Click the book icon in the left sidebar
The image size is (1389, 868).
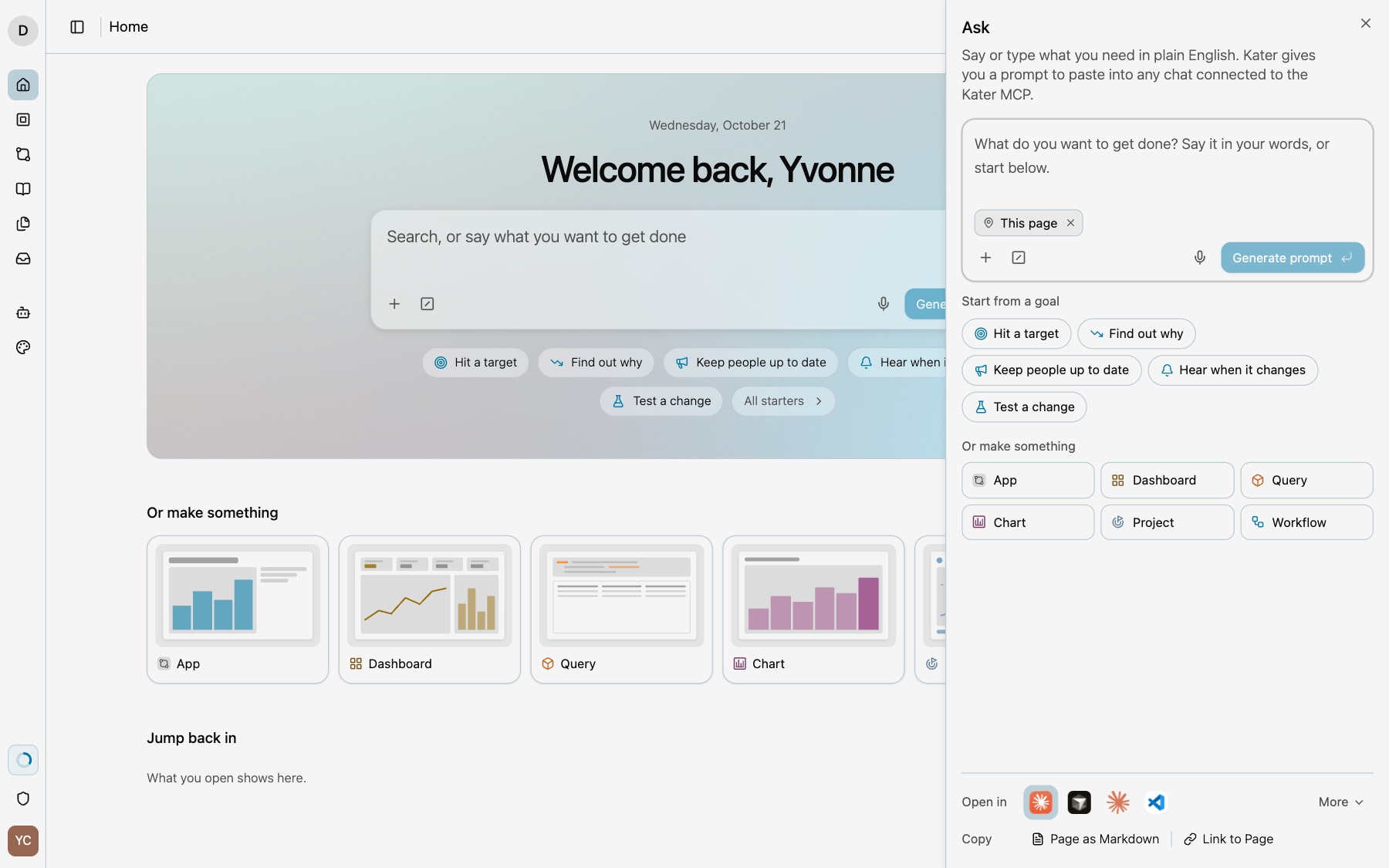tap(23, 189)
